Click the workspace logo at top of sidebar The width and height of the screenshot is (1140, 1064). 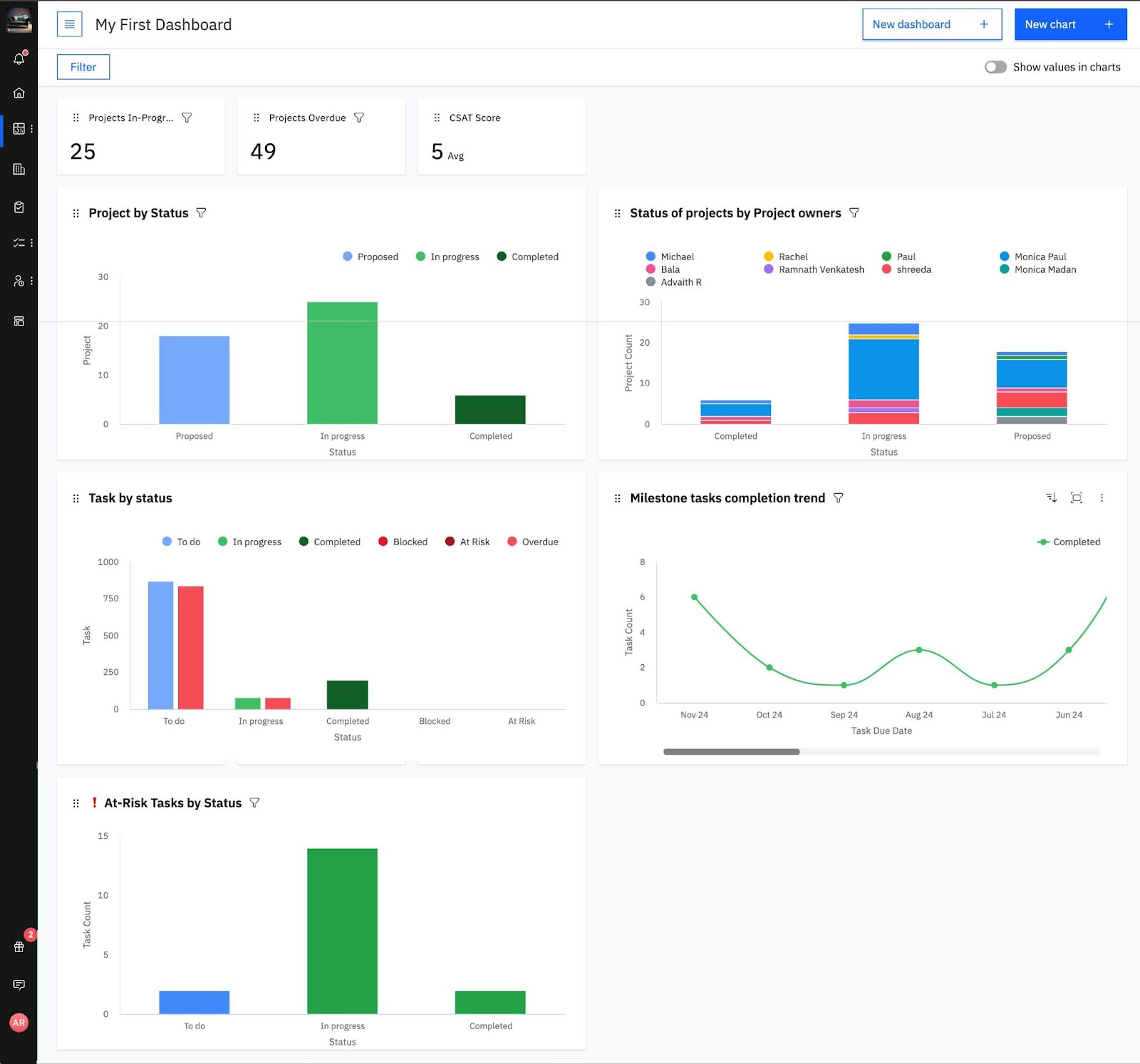coord(19,21)
